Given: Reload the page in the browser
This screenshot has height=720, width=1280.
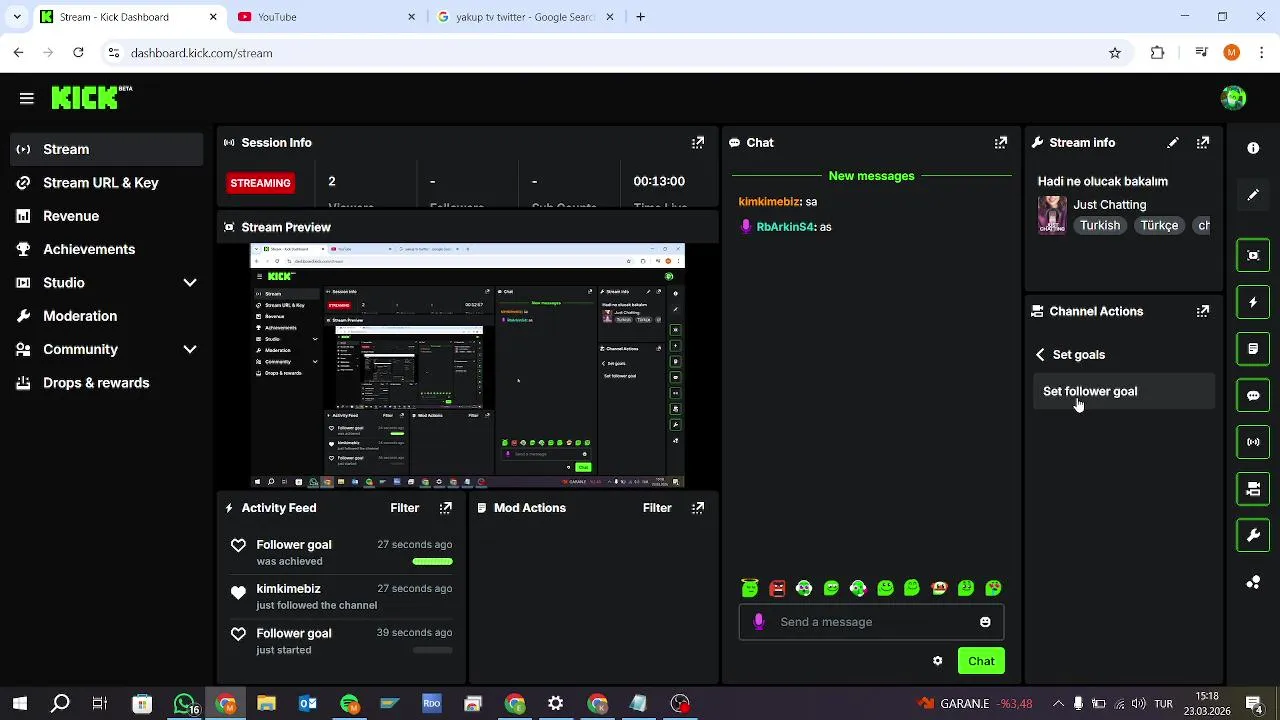Looking at the screenshot, I should pyautogui.click(x=78, y=53).
